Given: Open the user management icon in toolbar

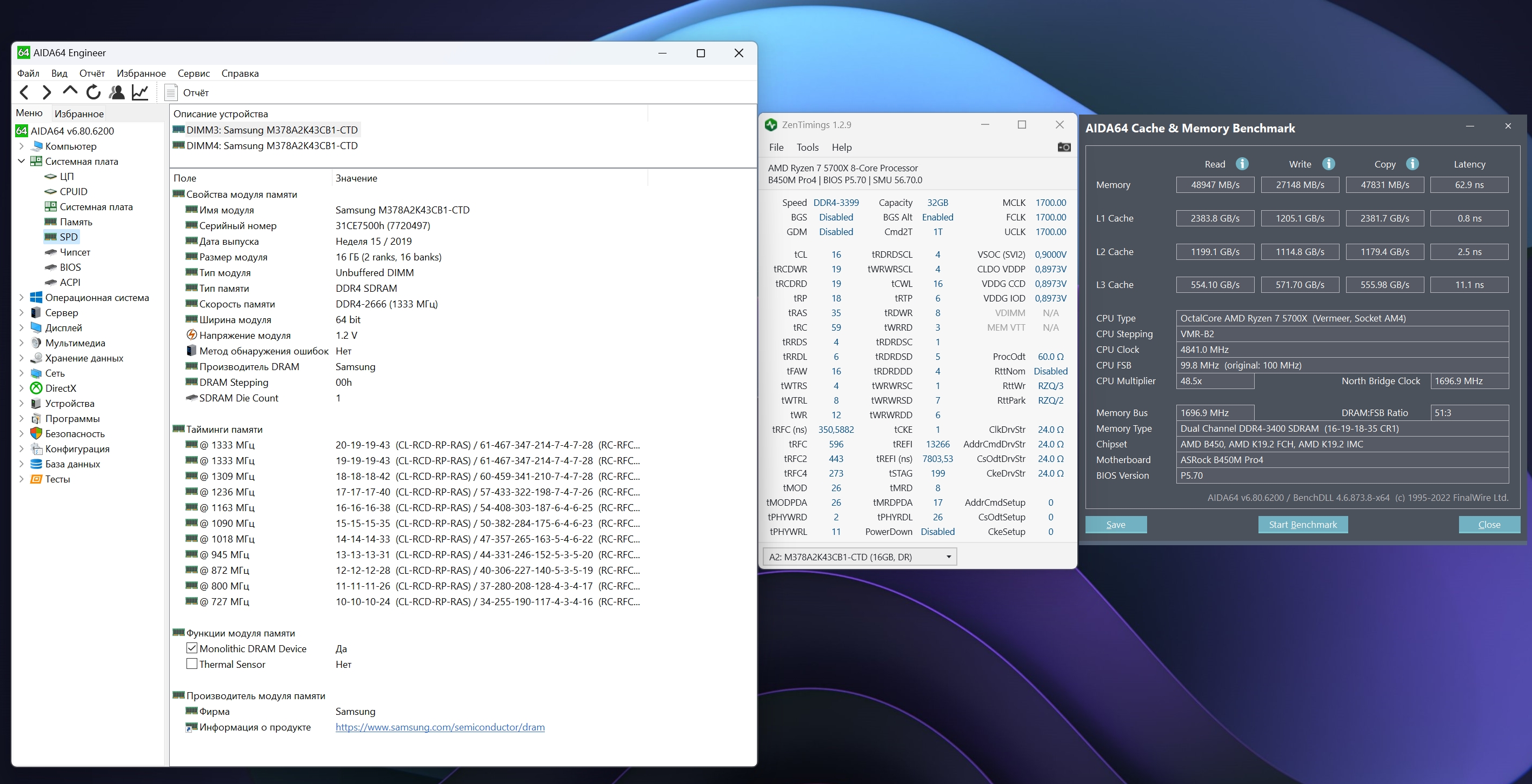Looking at the screenshot, I should click(x=117, y=92).
